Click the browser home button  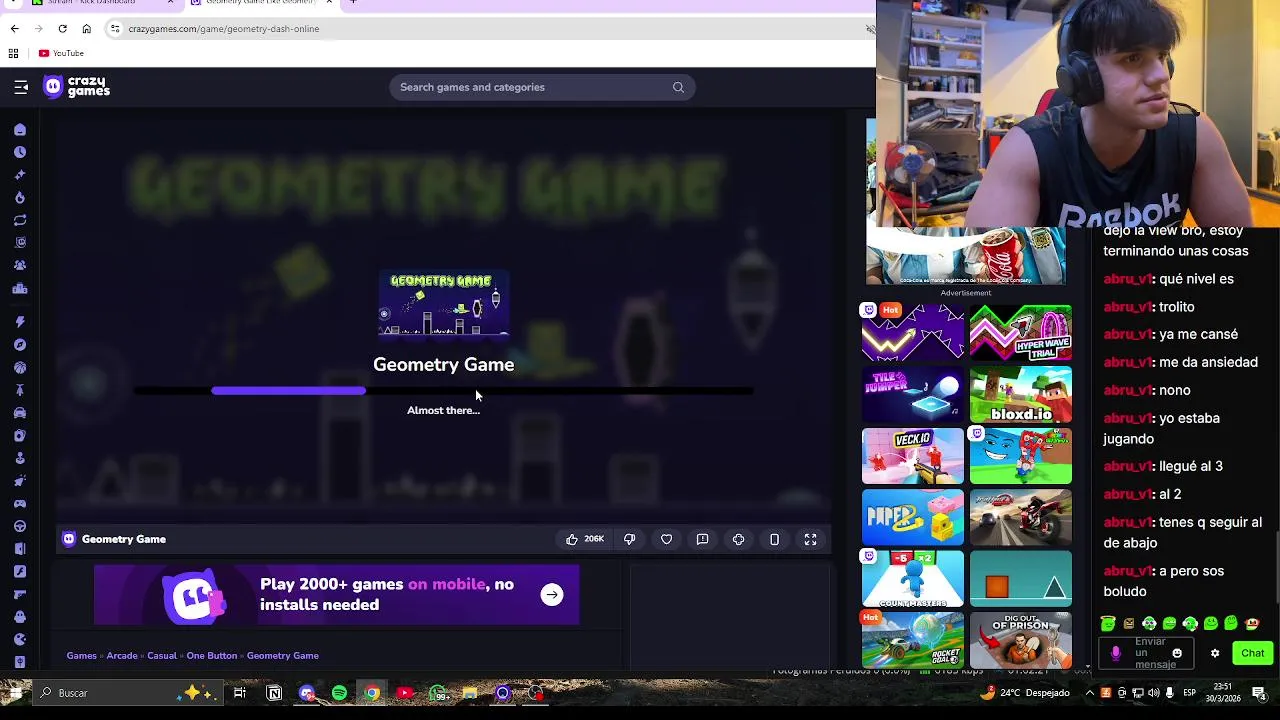(86, 29)
